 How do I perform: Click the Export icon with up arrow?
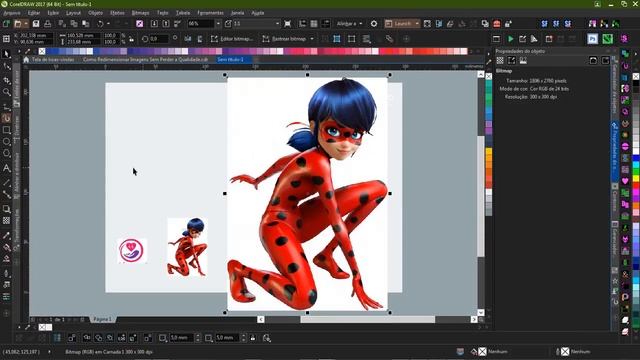pos(166,24)
